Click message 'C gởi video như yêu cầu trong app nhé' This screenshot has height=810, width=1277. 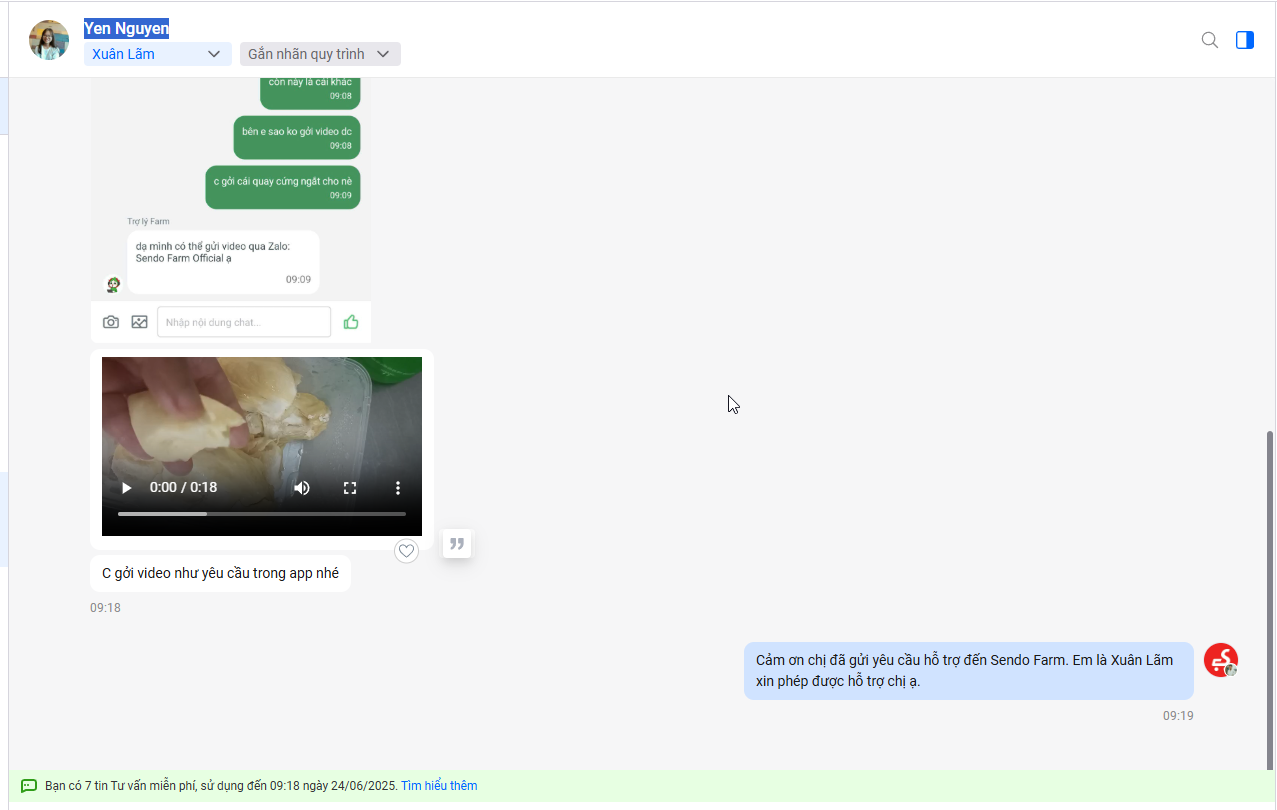[x=220, y=574]
